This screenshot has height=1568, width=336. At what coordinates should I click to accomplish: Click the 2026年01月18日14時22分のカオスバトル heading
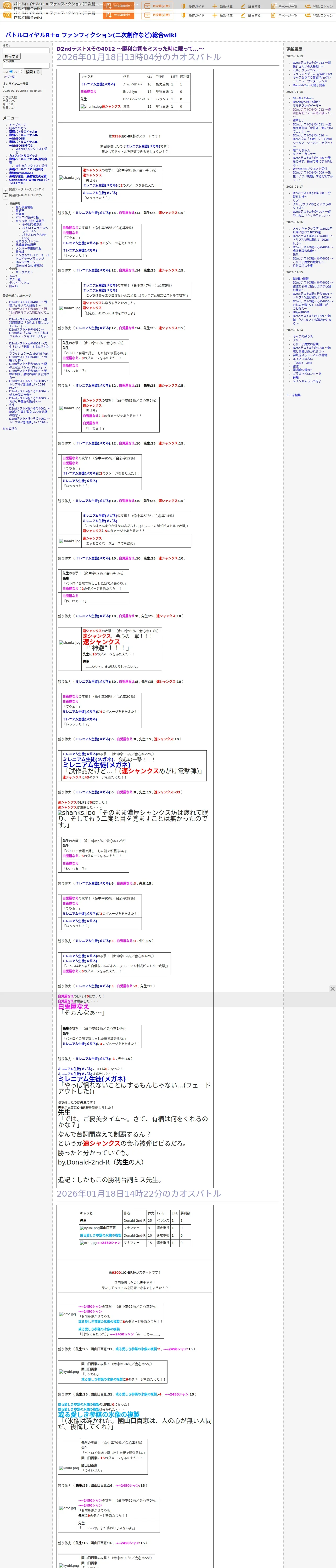coord(139,1194)
